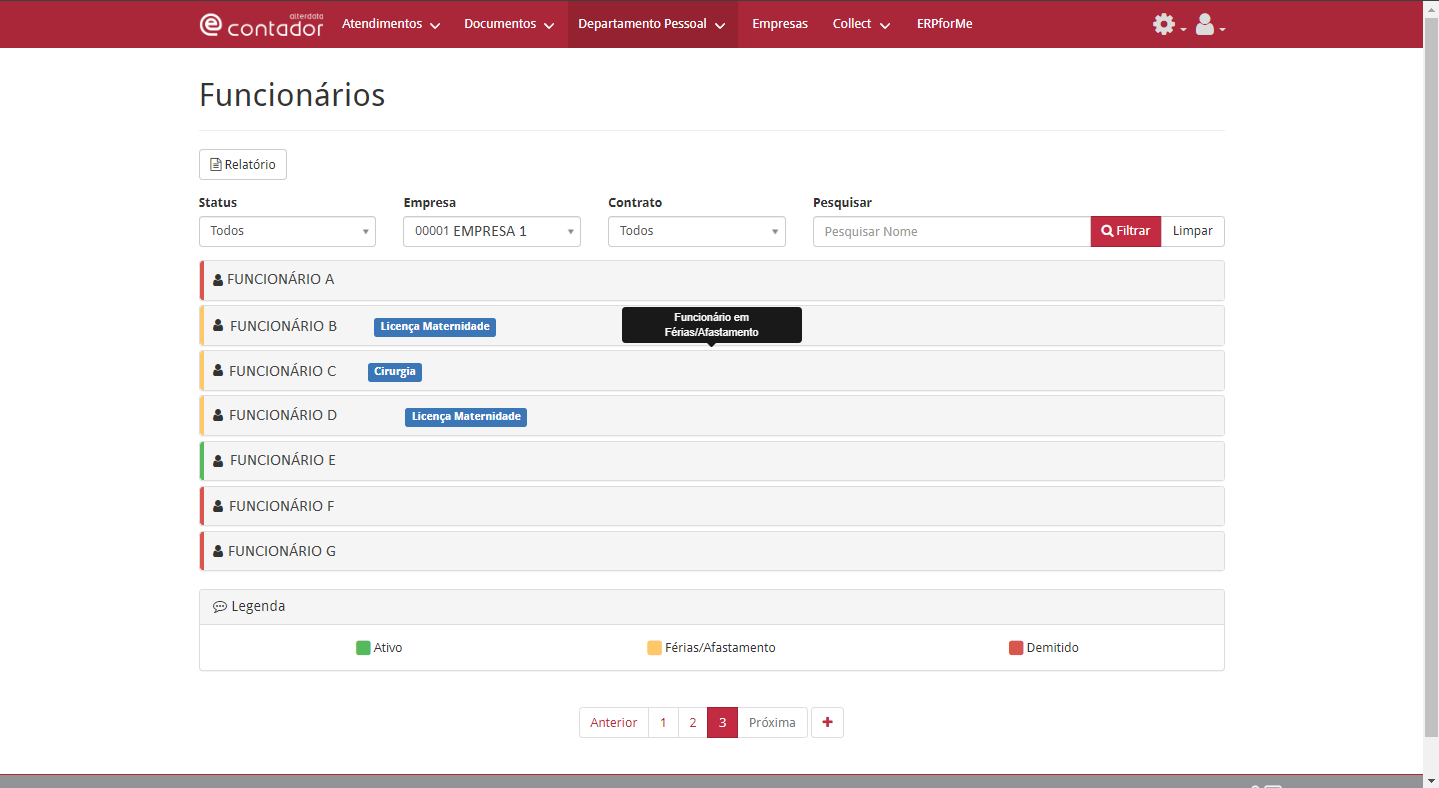Open the settings gear menu
Screen dimensions: 1439x788
(1164, 24)
